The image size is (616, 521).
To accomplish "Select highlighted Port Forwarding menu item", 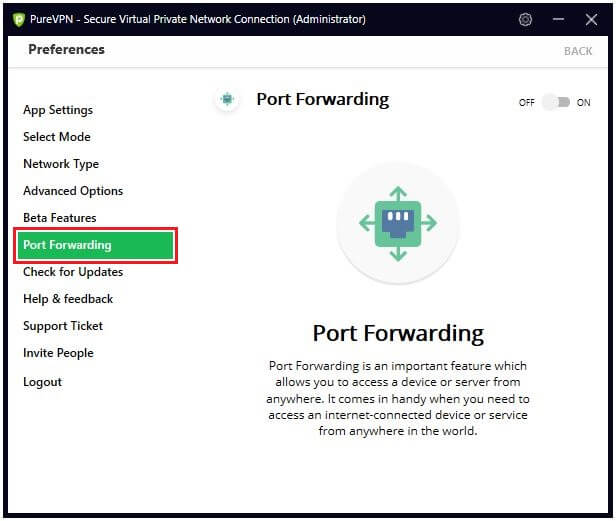I will pos(95,245).
